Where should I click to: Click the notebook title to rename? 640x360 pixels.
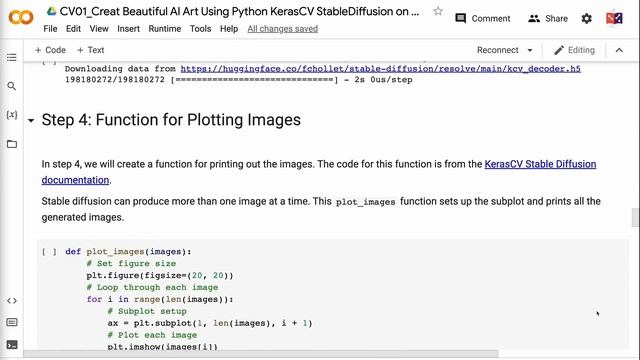click(239, 11)
